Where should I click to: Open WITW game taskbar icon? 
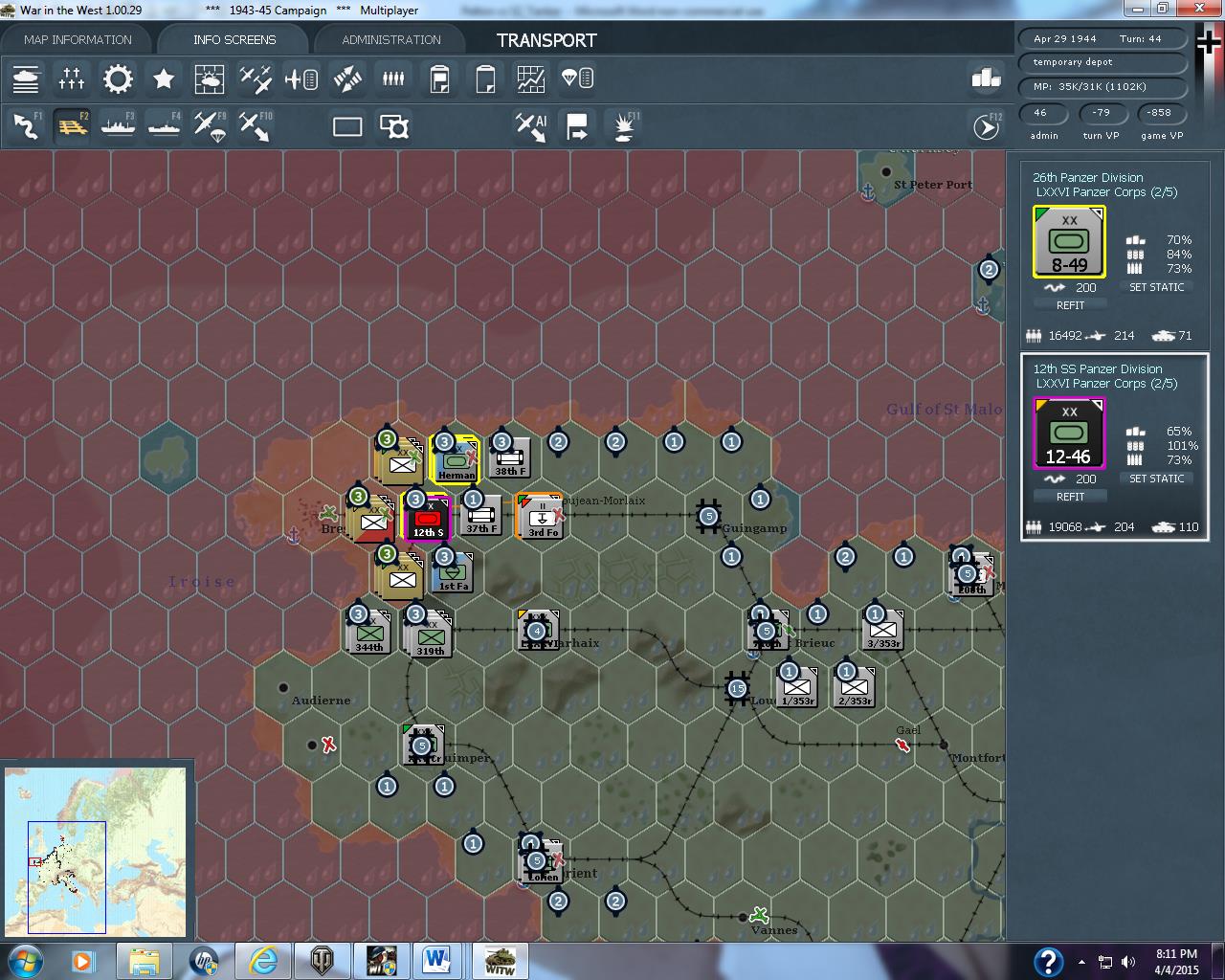(x=499, y=960)
